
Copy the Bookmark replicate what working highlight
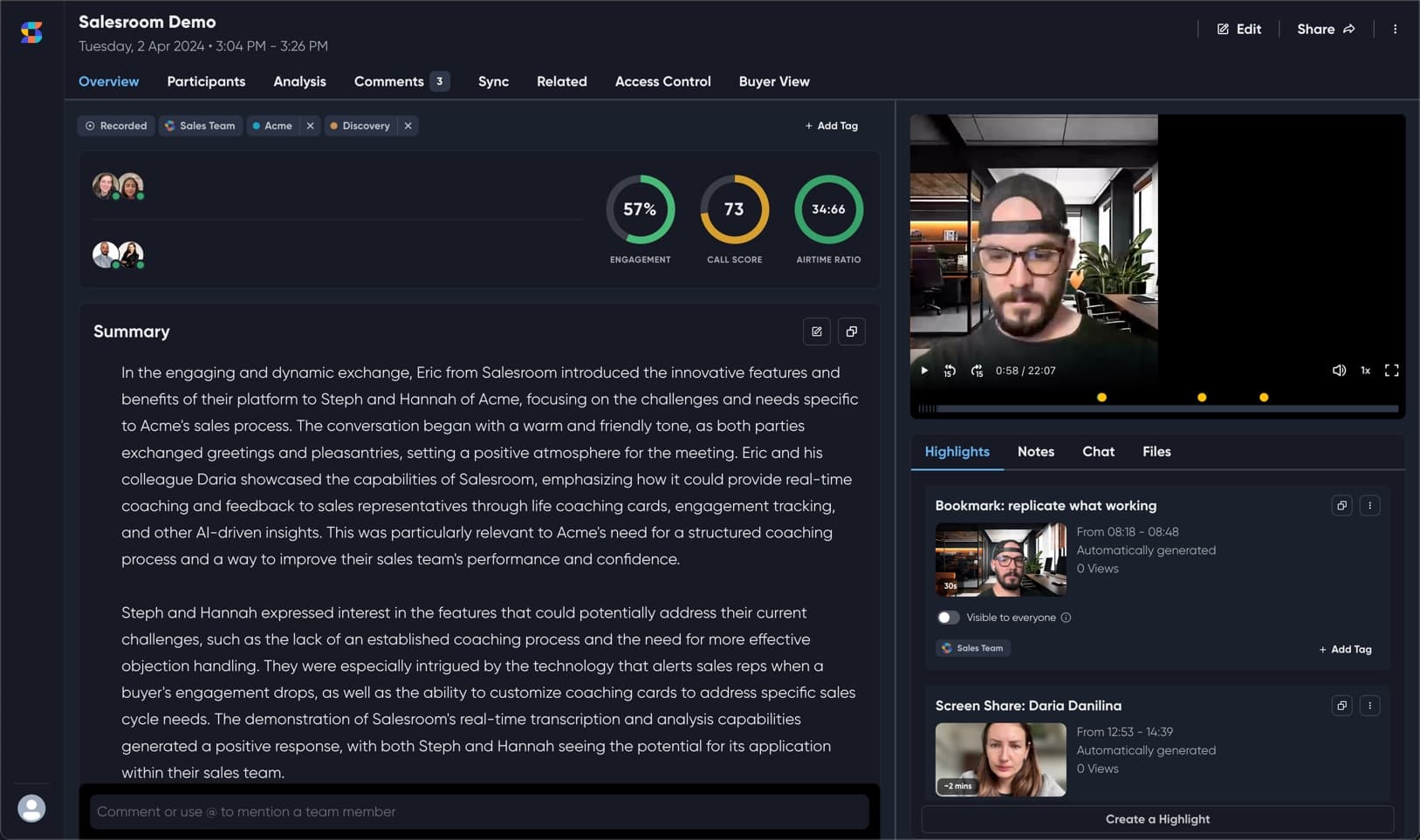(x=1342, y=506)
